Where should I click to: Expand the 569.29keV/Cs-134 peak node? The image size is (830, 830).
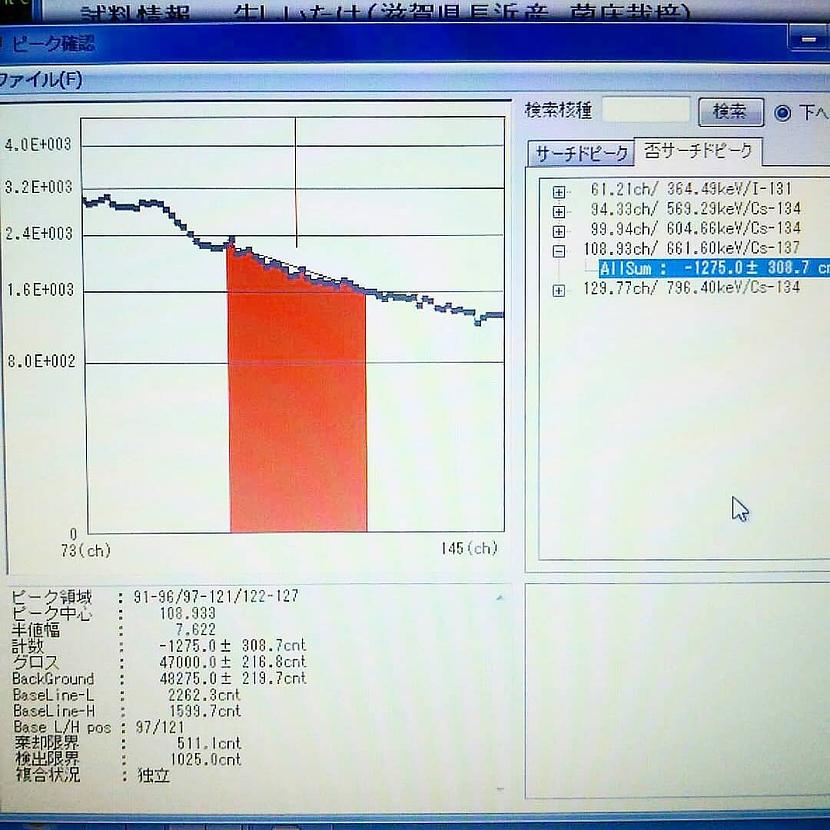click(559, 211)
